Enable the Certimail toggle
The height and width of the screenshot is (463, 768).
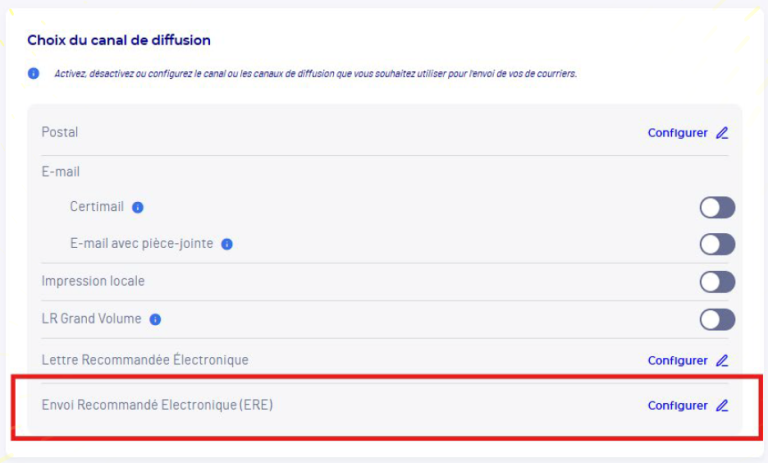717,208
